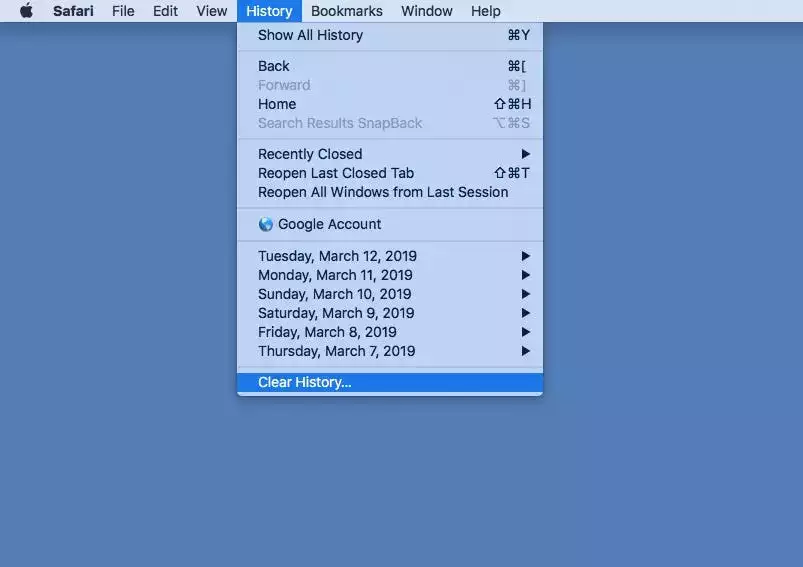Open the View menu
Image resolution: width=803 pixels, height=567 pixels.
click(x=212, y=11)
